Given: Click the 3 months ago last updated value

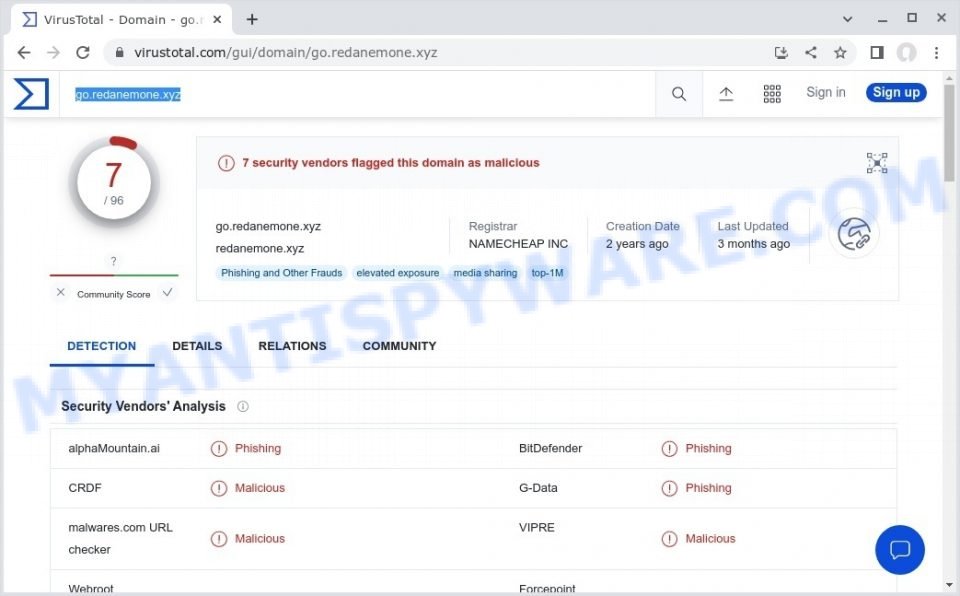Looking at the screenshot, I should [x=754, y=244].
